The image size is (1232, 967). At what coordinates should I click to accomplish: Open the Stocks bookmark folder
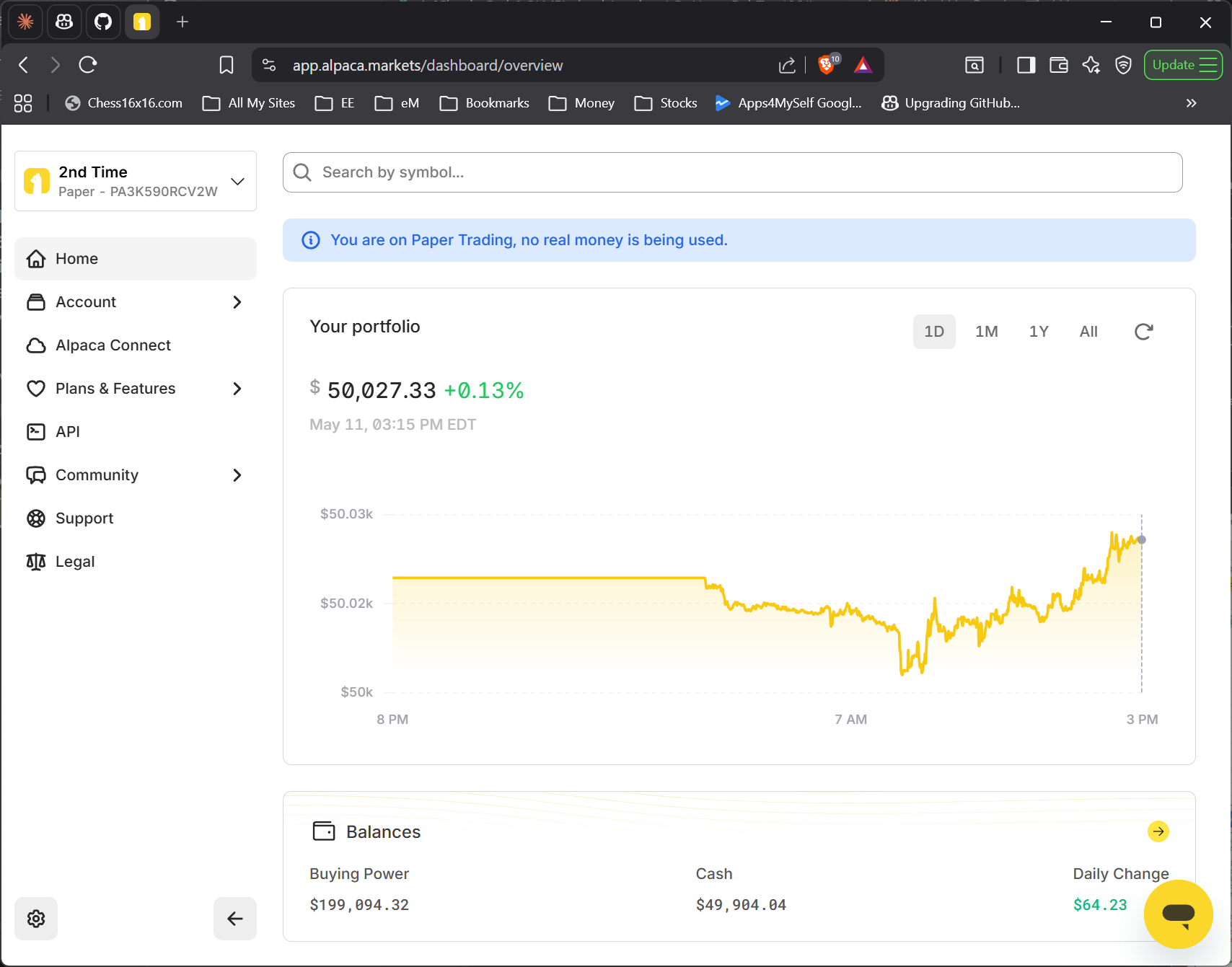[666, 103]
